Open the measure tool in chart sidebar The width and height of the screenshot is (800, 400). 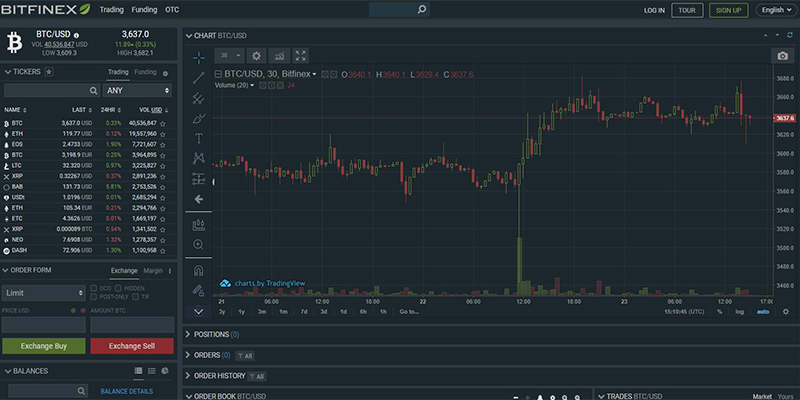pos(198,224)
